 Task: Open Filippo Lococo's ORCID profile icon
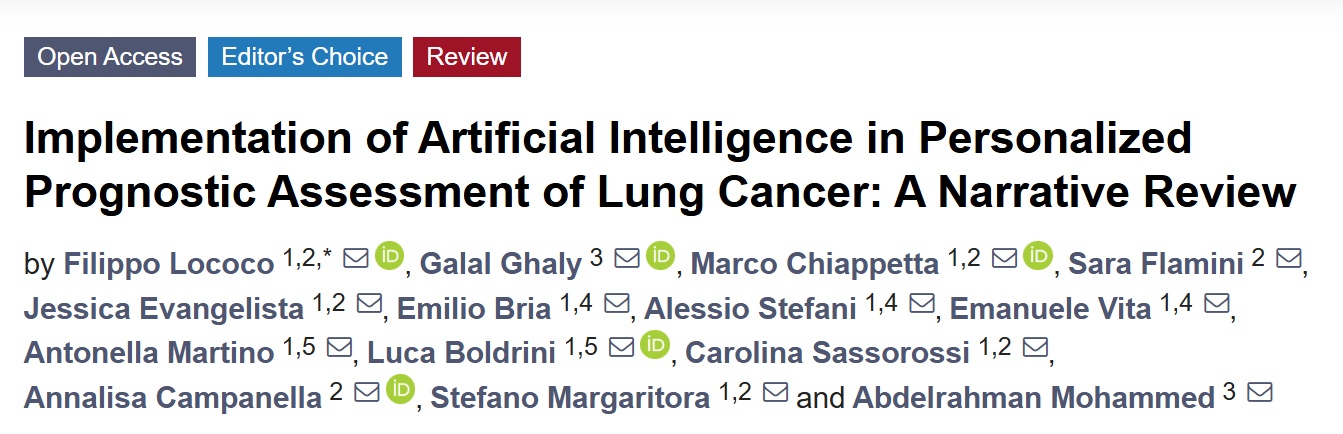tap(389, 258)
